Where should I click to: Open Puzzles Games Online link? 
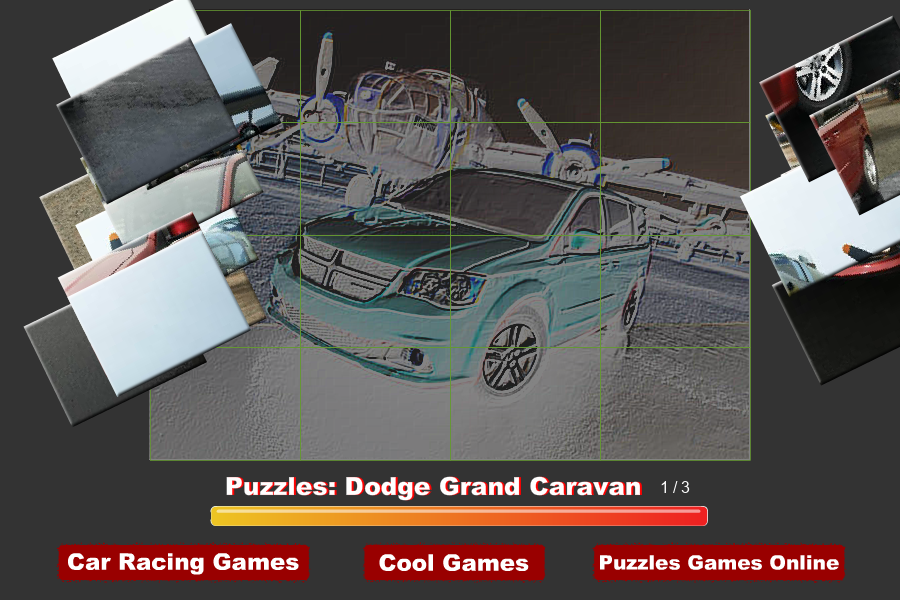719,562
